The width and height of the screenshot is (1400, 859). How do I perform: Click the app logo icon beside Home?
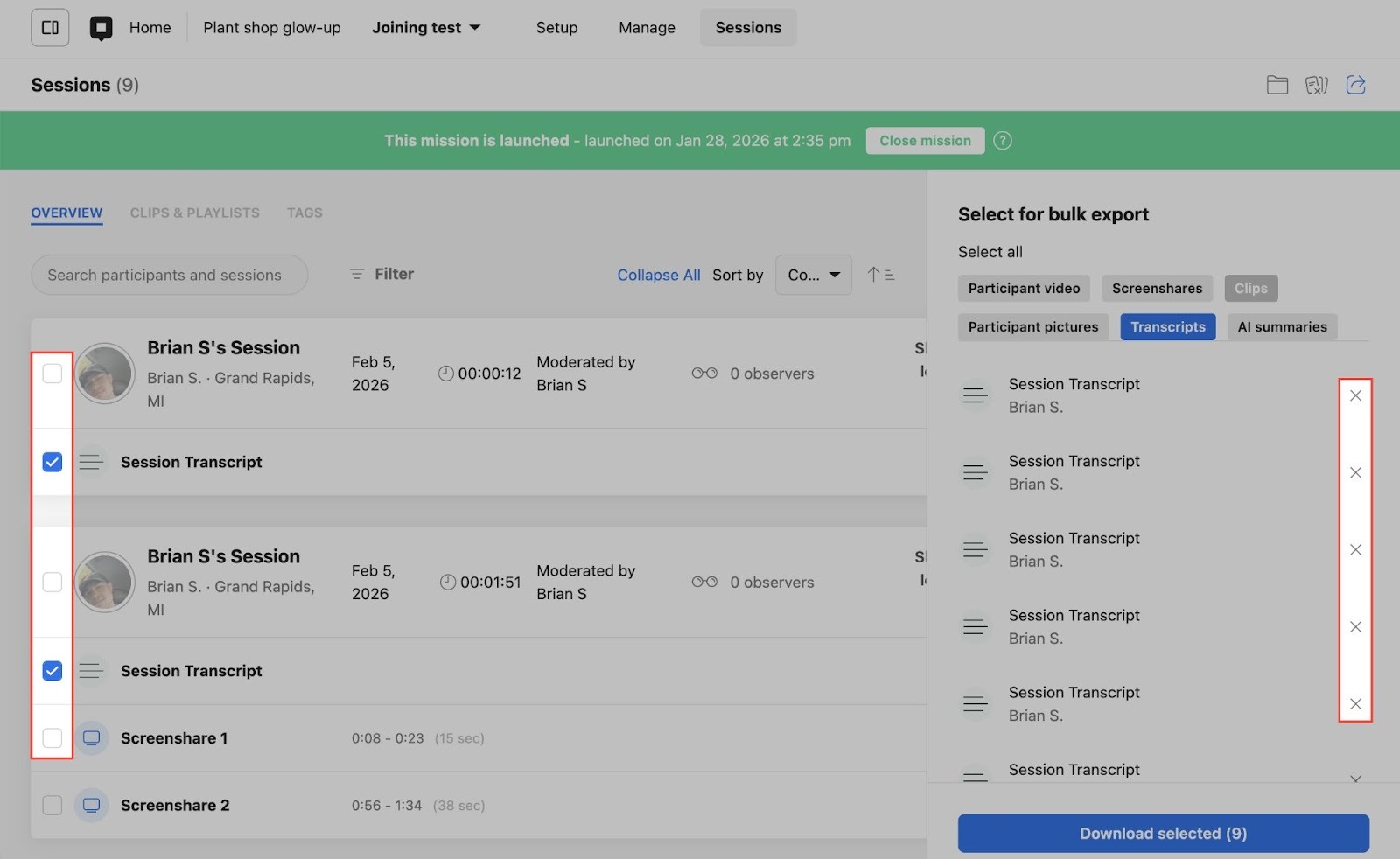[x=101, y=28]
